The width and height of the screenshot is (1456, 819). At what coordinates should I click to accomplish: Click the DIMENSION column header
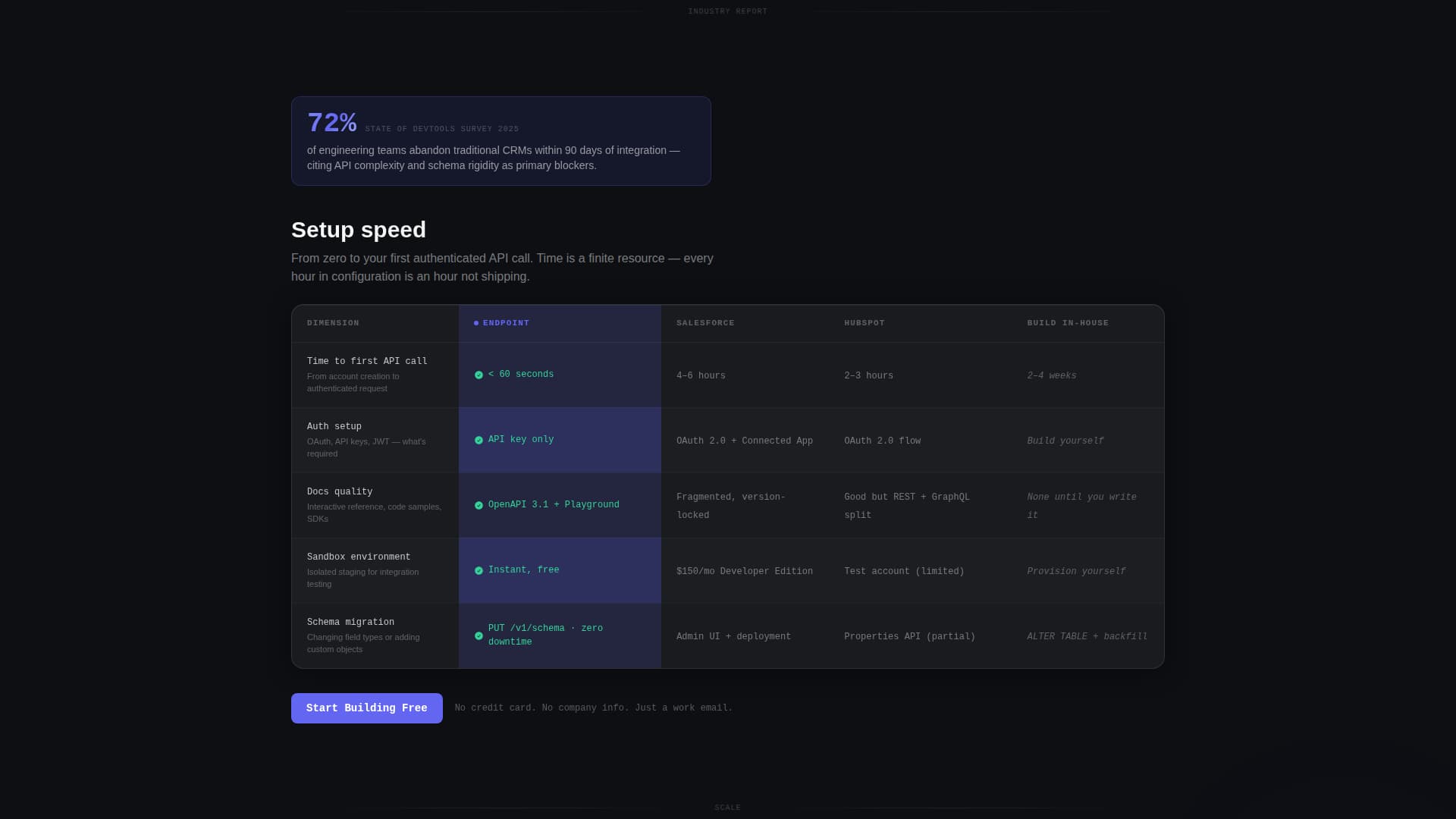333,322
